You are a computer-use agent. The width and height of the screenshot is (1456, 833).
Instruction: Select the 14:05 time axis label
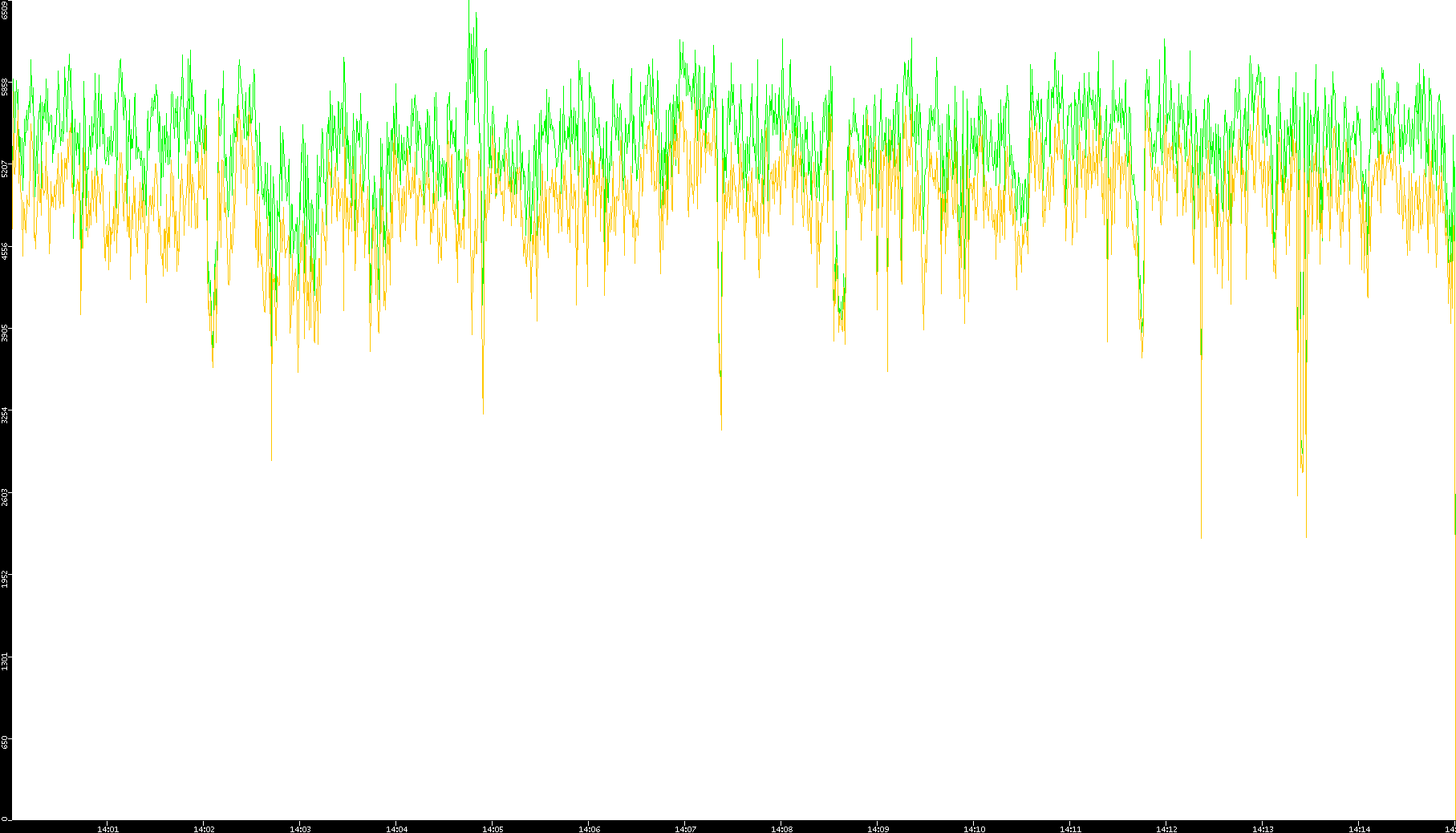(x=493, y=829)
